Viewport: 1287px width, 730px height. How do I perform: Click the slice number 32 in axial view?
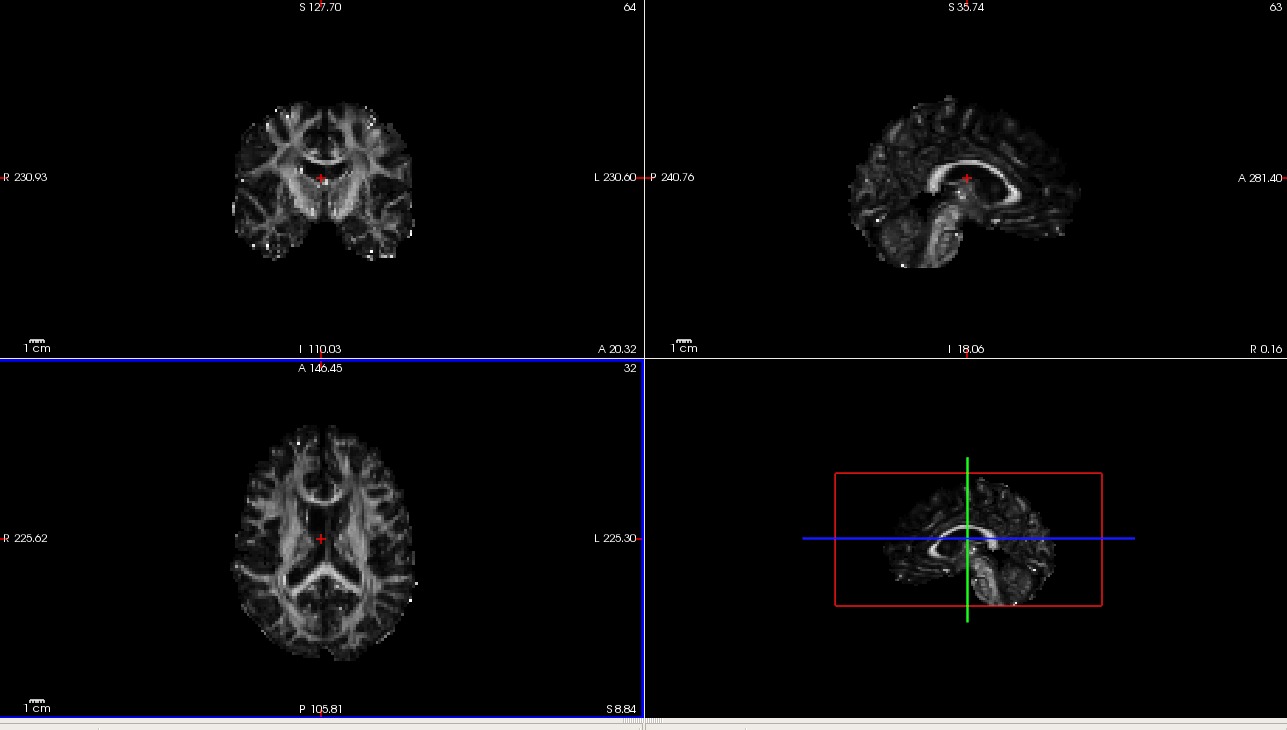629,368
